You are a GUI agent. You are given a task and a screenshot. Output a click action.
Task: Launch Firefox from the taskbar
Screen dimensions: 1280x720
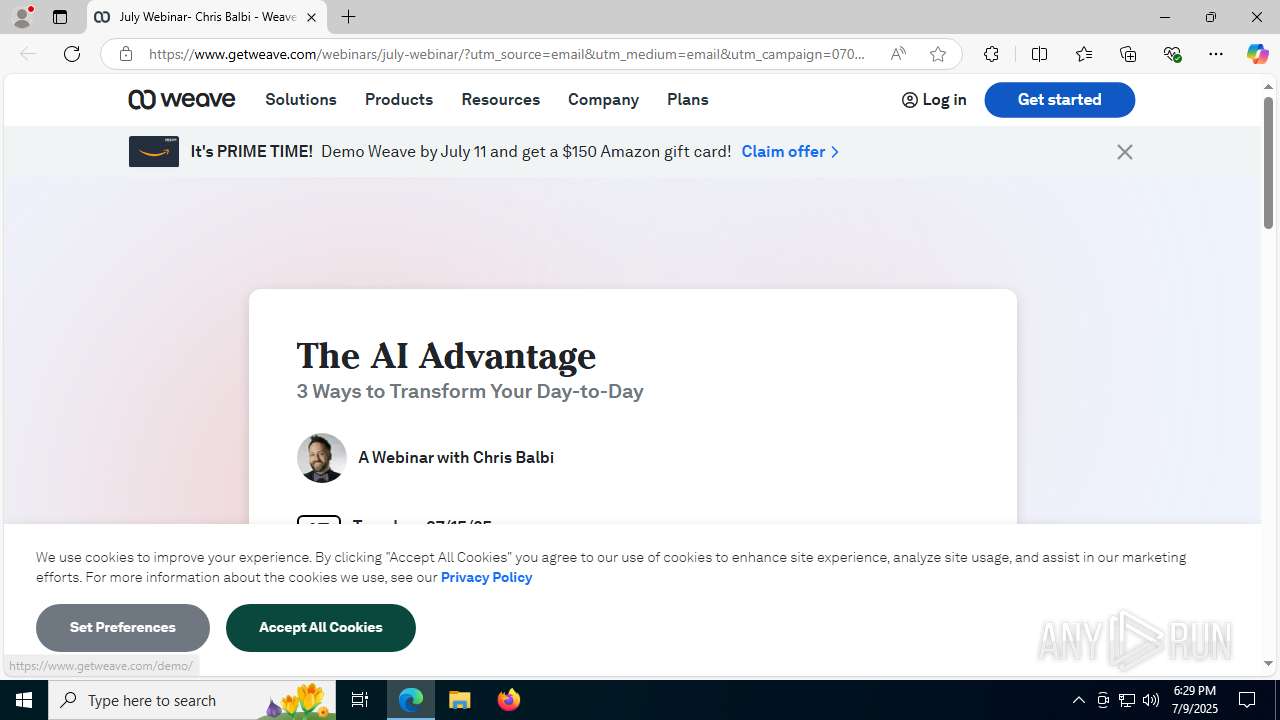pyautogui.click(x=509, y=700)
